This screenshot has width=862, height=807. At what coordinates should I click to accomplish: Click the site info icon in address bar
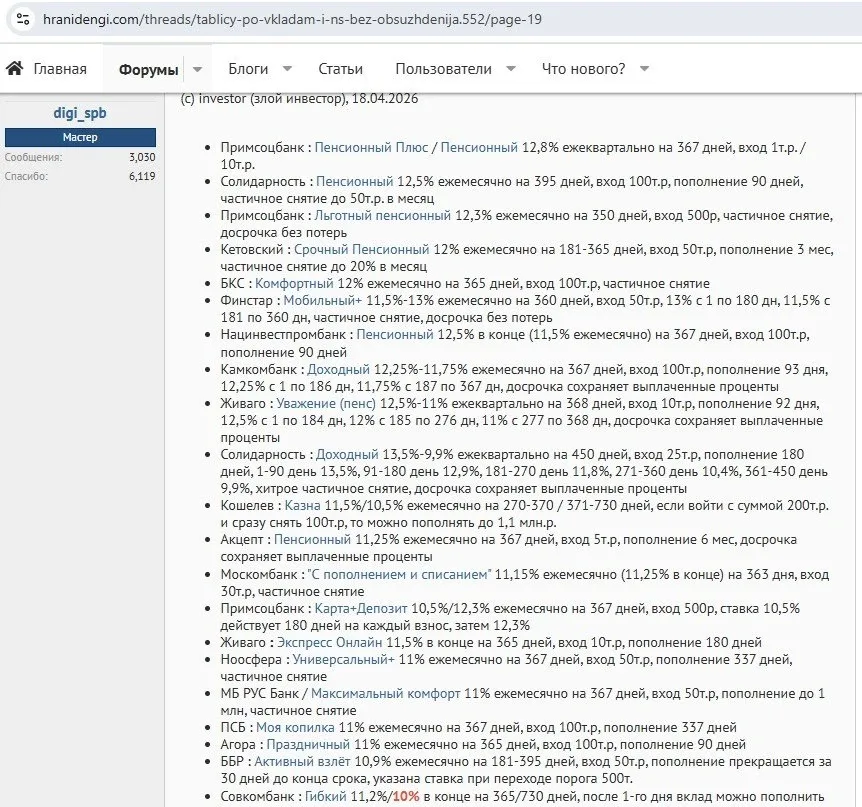click(x=22, y=18)
